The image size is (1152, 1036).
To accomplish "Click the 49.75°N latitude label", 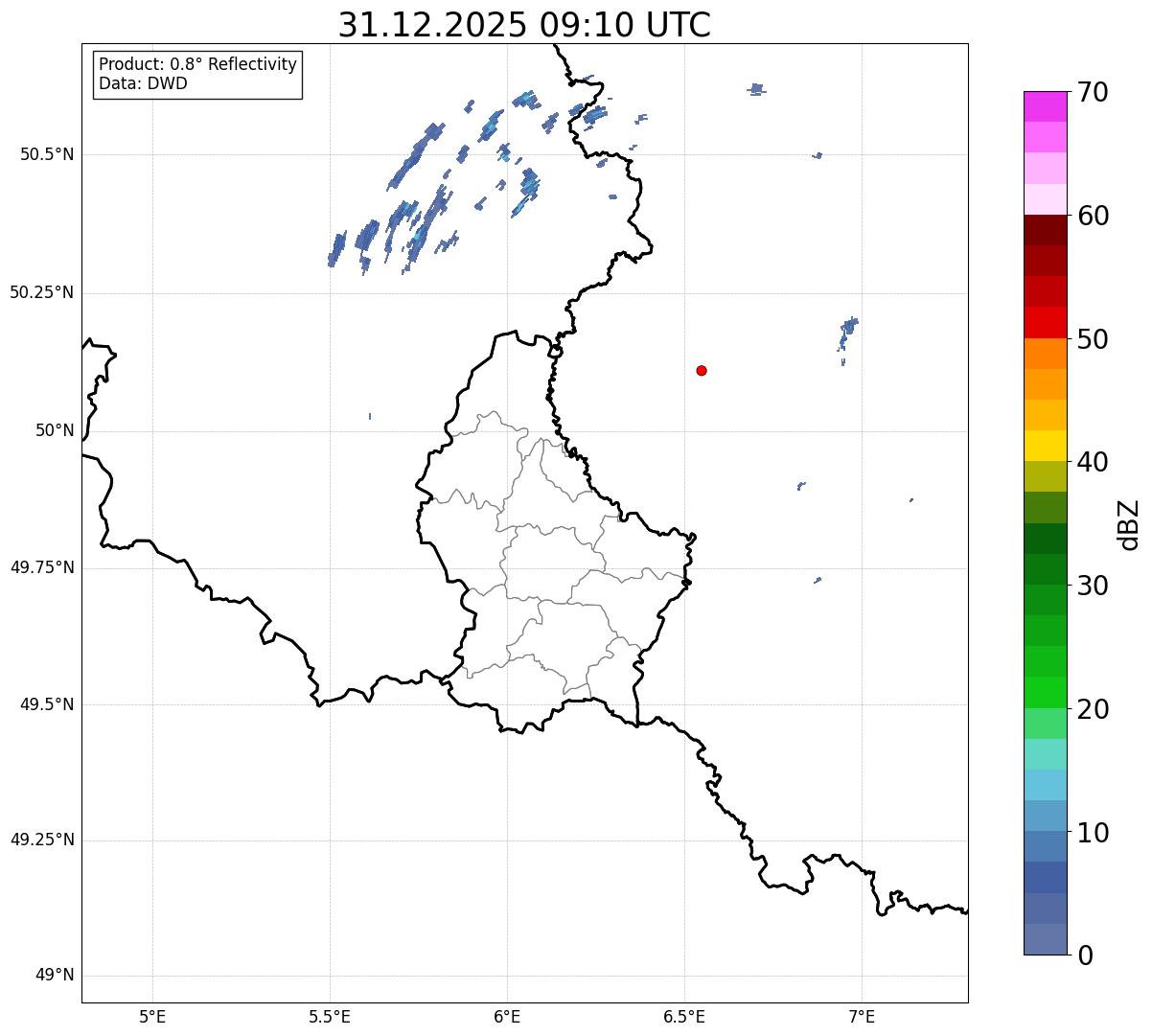I will [x=42, y=567].
